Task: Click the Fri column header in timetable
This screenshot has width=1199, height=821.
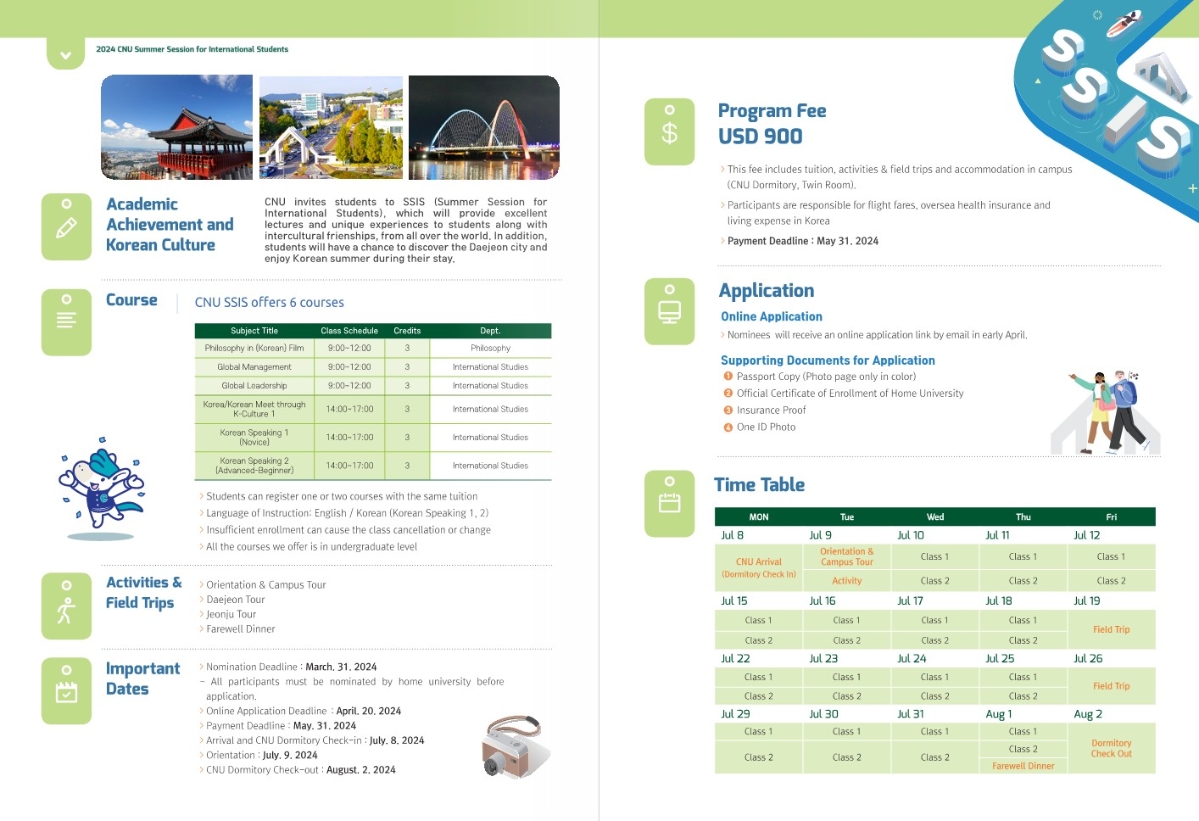Action: [x=1111, y=517]
